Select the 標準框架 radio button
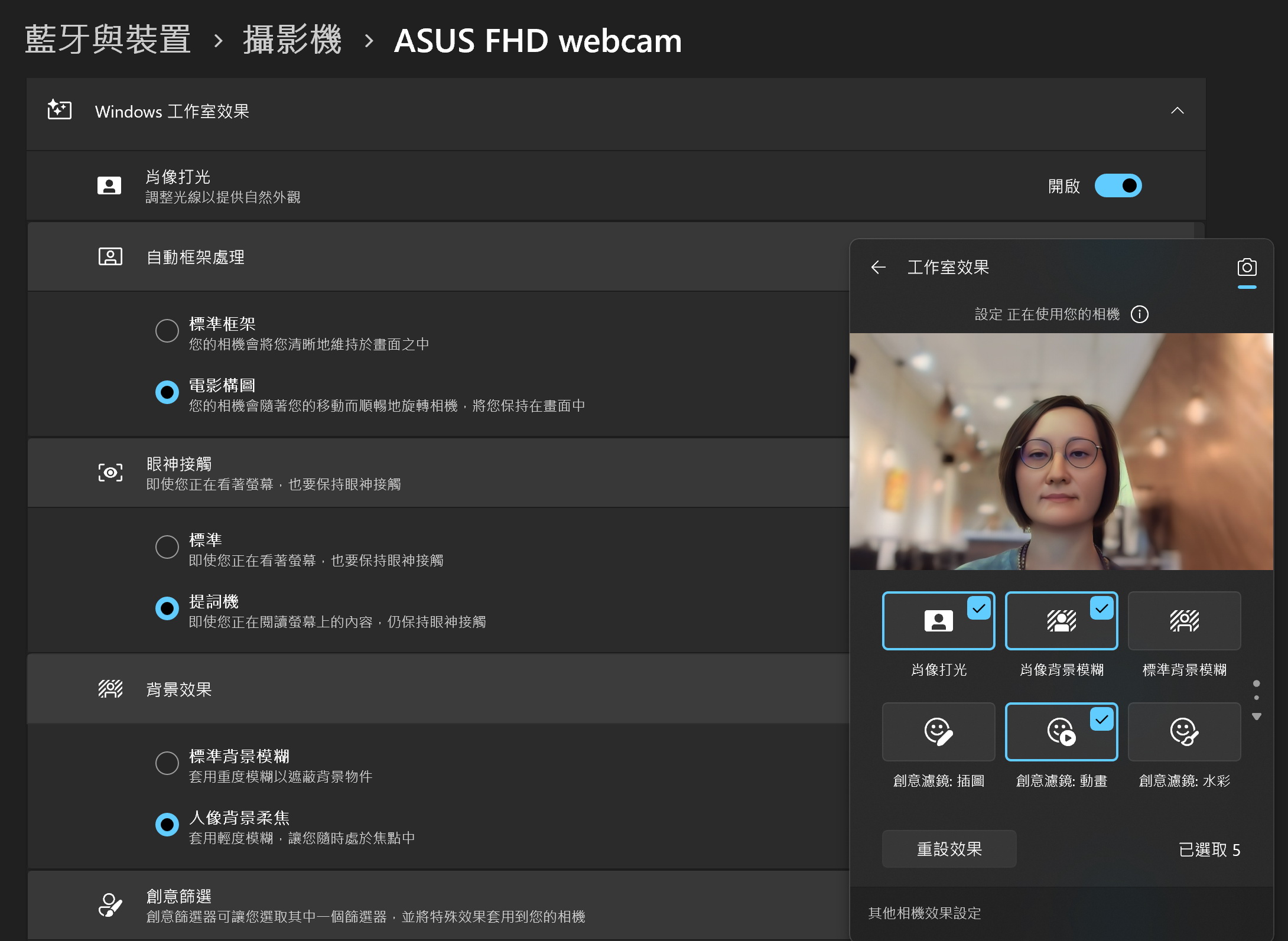1288x941 pixels. coord(167,331)
